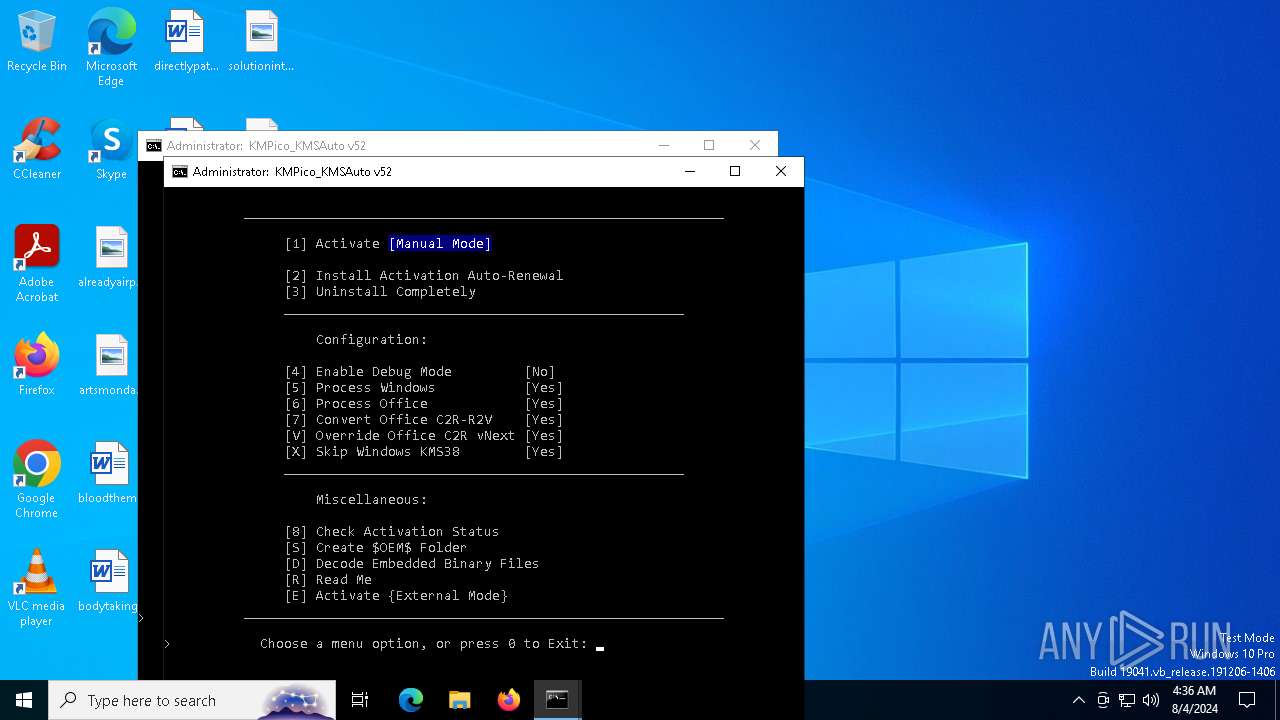Open Task View from the taskbar
Image resolution: width=1280 pixels, height=720 pixels.
(x=360, y=700)
